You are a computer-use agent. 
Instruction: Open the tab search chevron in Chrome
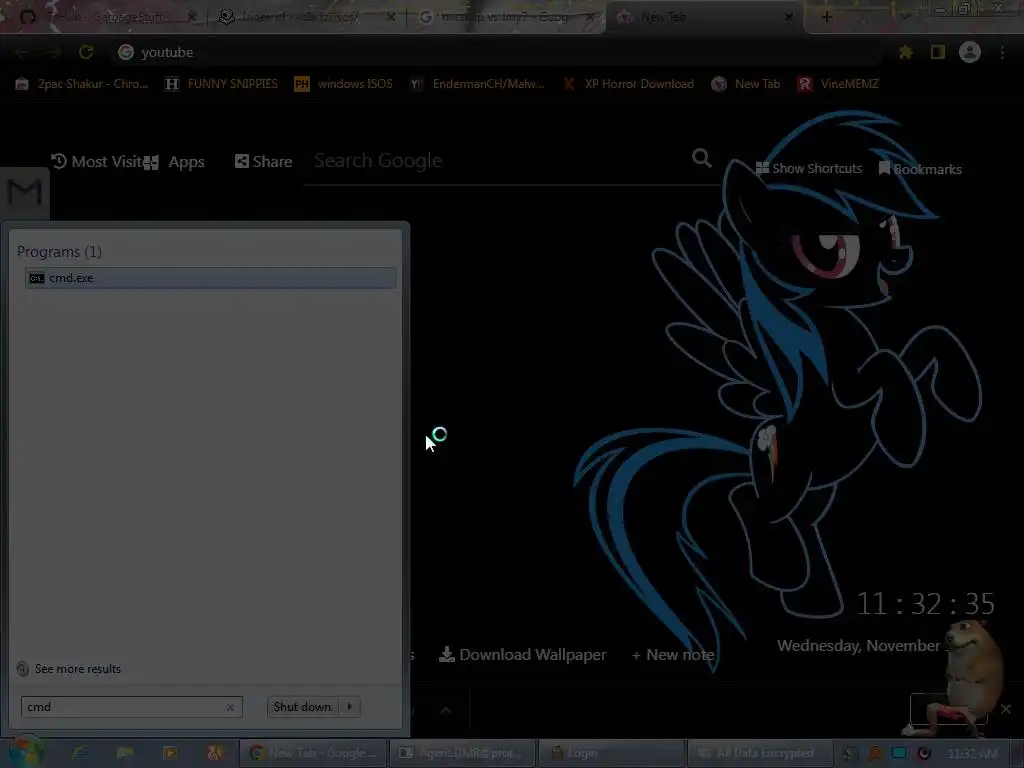coord(904,17)
